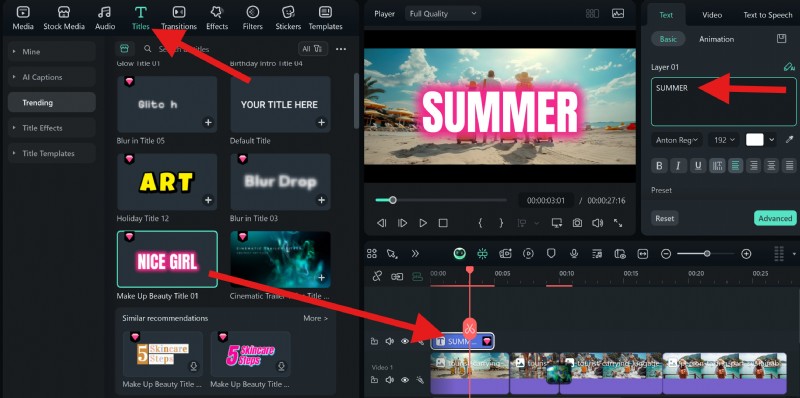Toggle bold formatting
This screenshot has width=800, height=398.
click(x=659, y=165)
